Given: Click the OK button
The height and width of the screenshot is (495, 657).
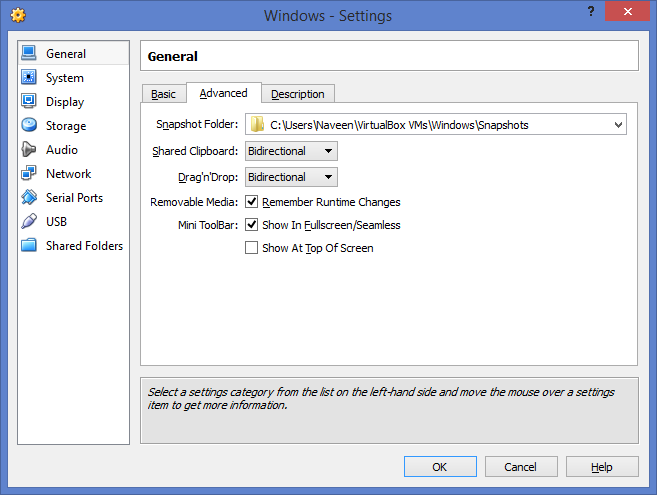Looking at the screenshot, I should [x=440, y=466].
